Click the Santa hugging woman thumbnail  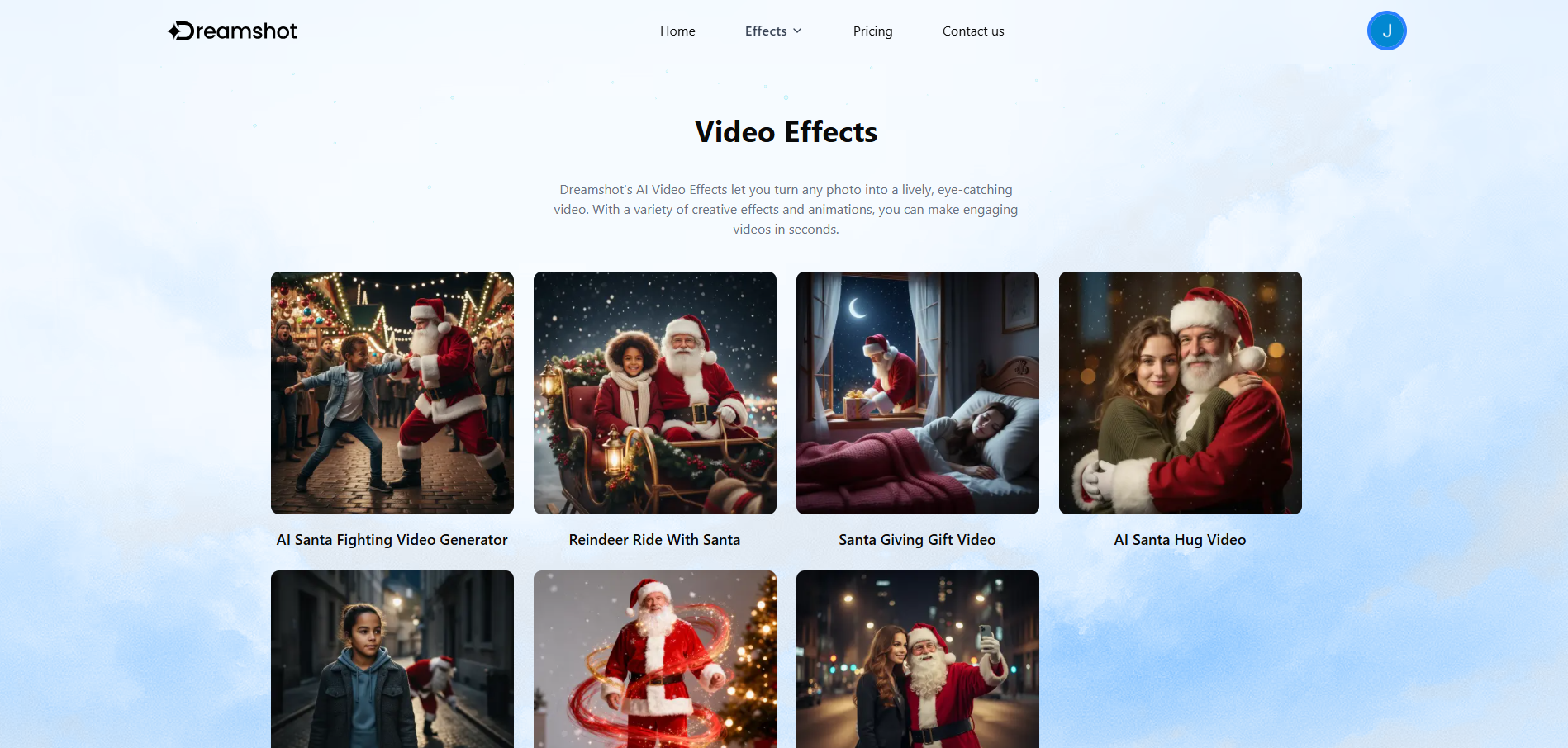coord(1180,392)
